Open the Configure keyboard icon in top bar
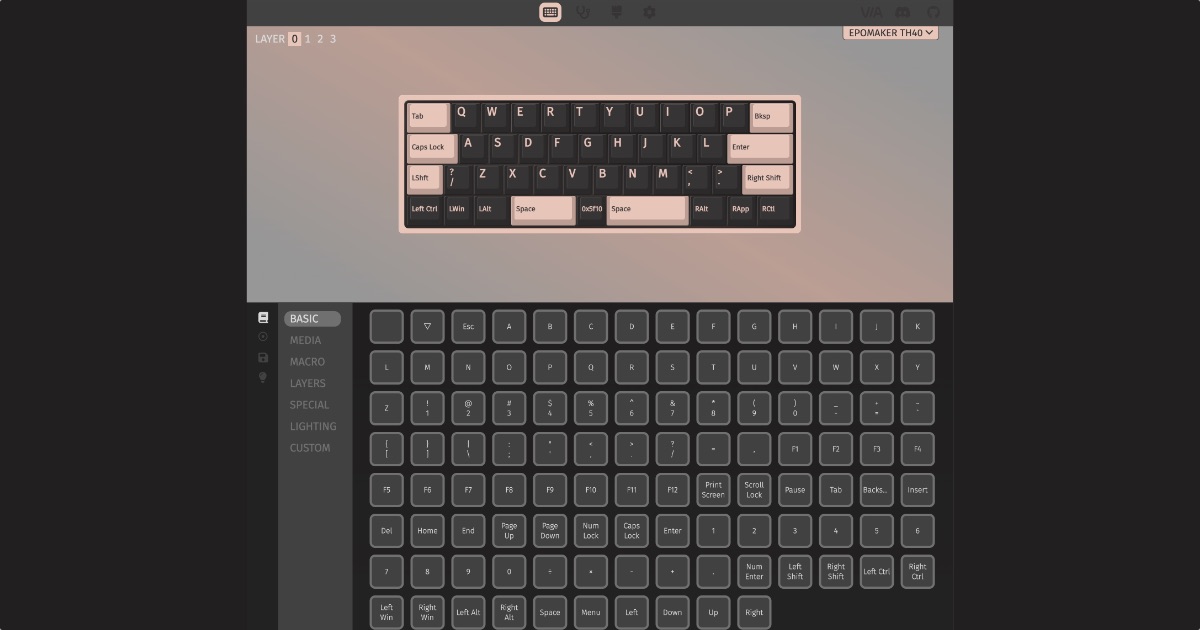Viewport: 1200px width, 630px height. (550, 12)
